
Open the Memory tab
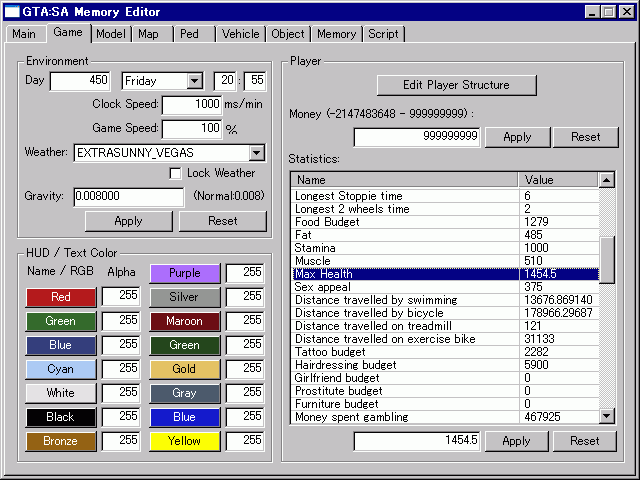(337, 34)
